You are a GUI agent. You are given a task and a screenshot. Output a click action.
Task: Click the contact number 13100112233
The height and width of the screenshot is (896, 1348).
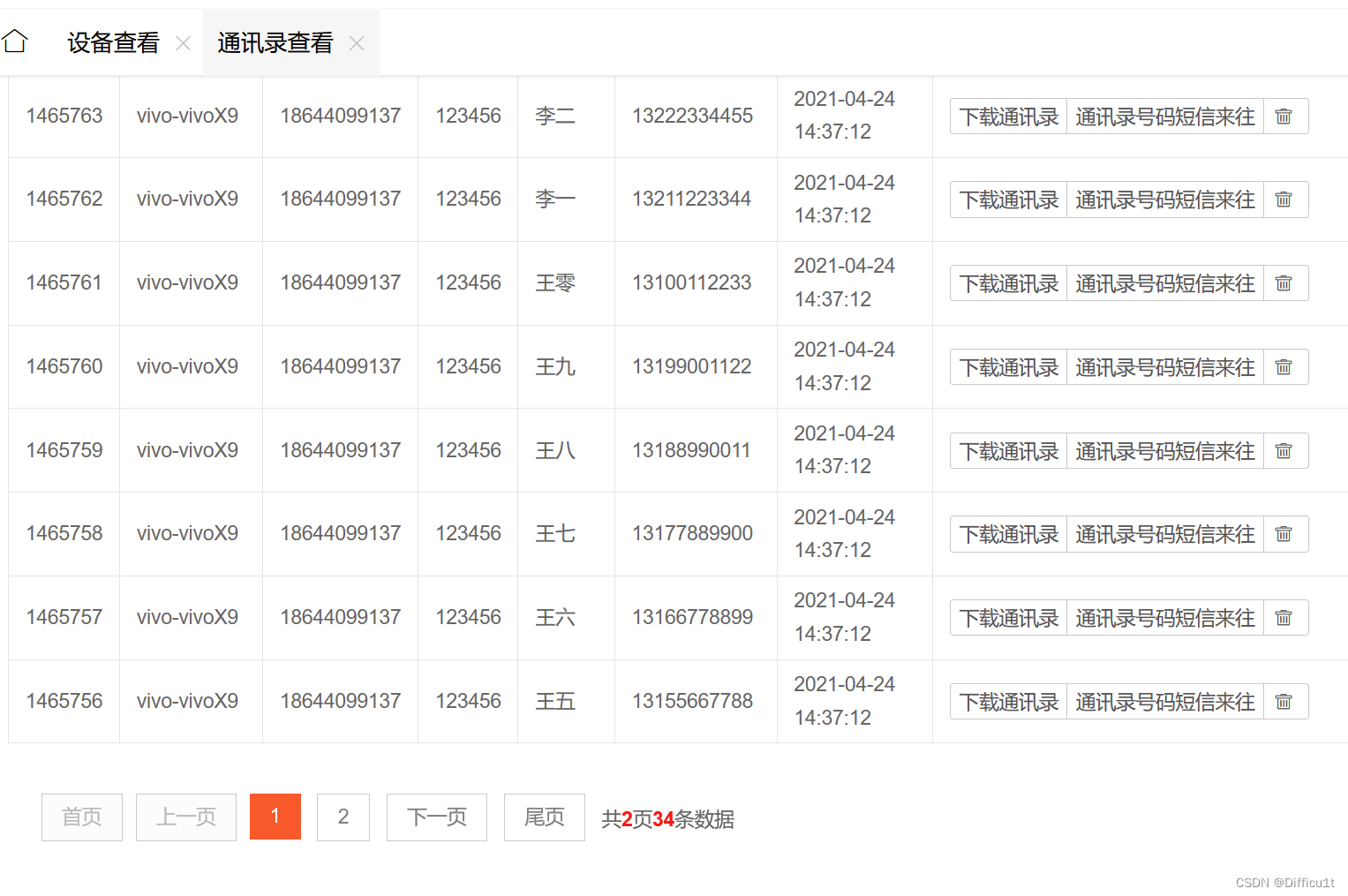pyautogui.click(x=692, y=282)
